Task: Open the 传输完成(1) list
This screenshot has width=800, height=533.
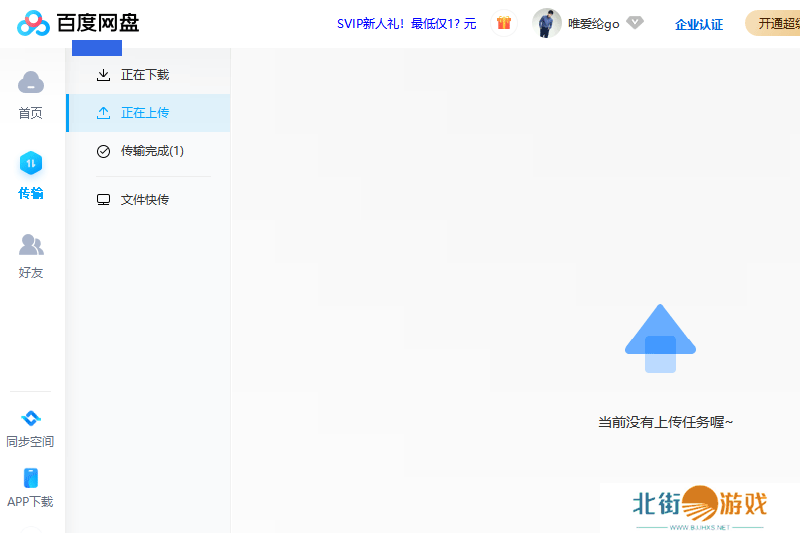Action: pyautogui.click(x=152, y=151)
